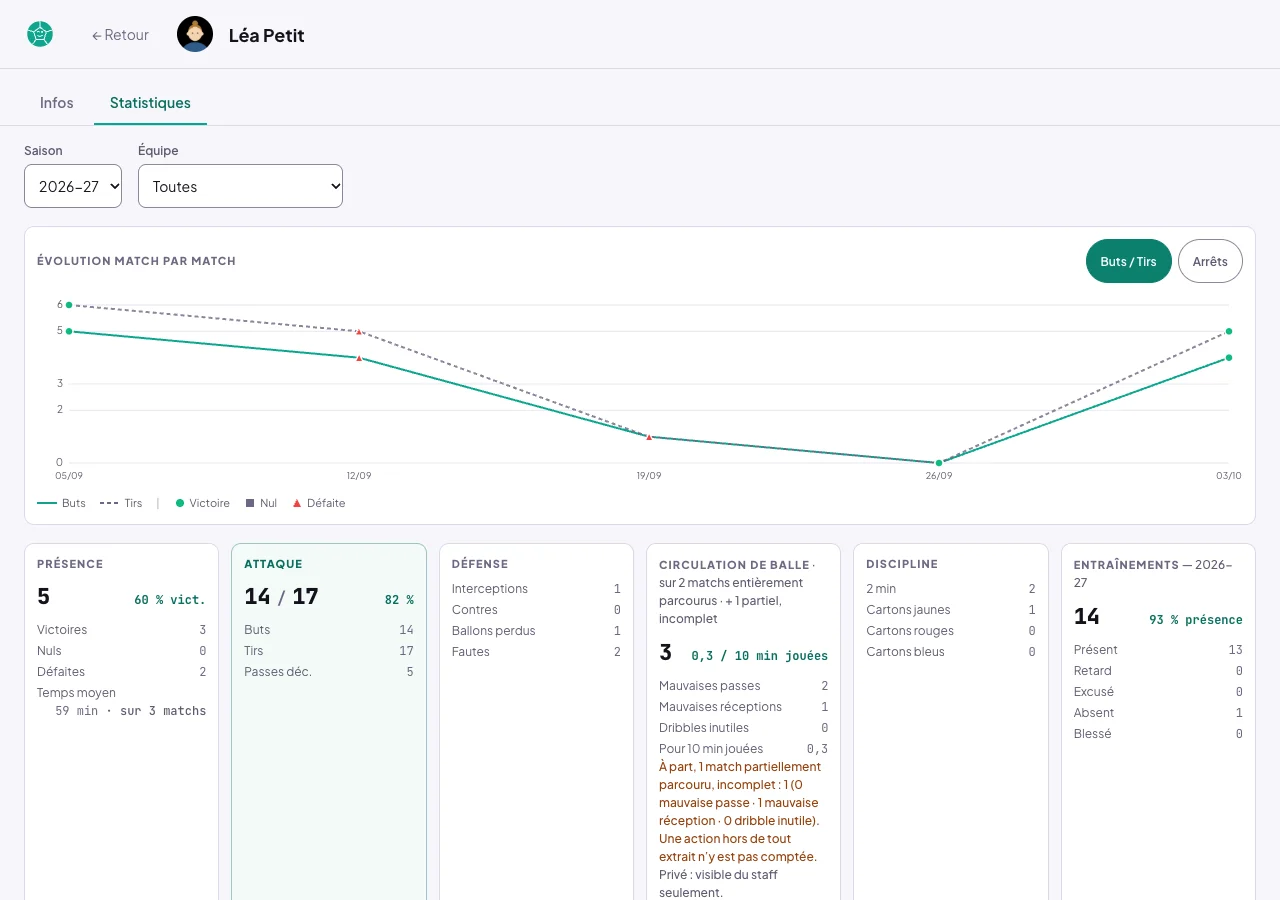Click the dashed Tirs legend entry

pos(121,503)
